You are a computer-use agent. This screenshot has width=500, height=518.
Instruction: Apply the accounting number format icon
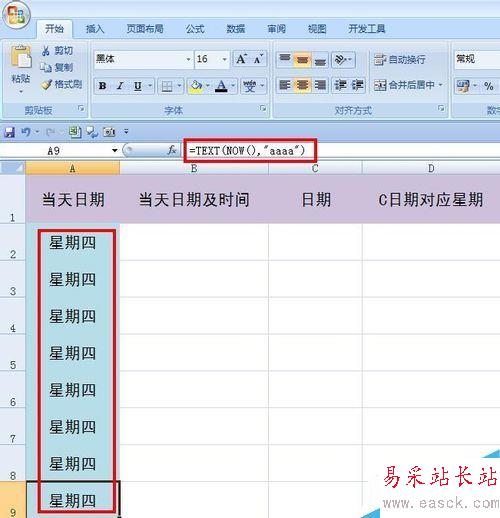tap(463, 86)
